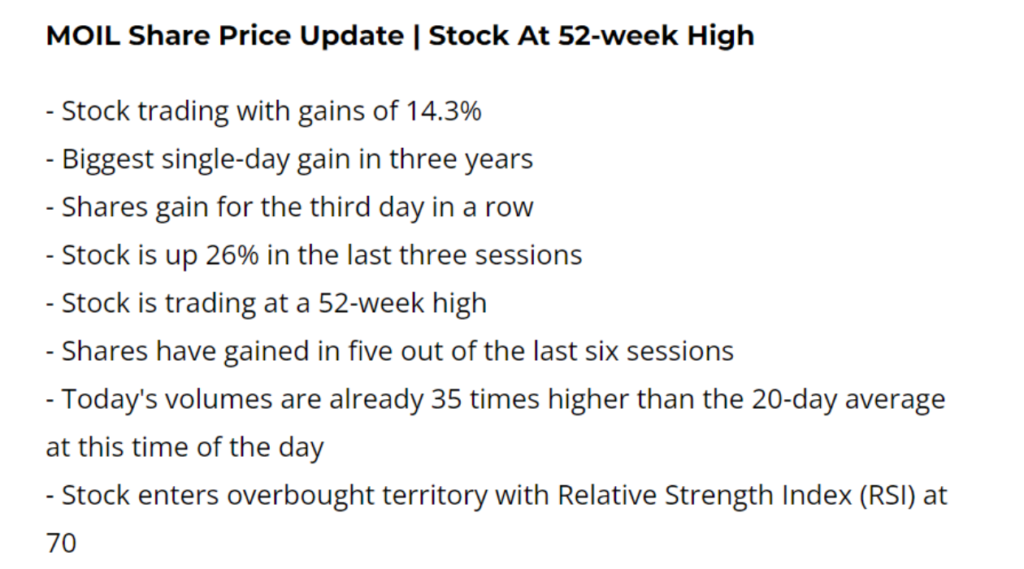Click the 'Stock At 52-week High' heading text
1024x569 pixels.
coord(591,37)
